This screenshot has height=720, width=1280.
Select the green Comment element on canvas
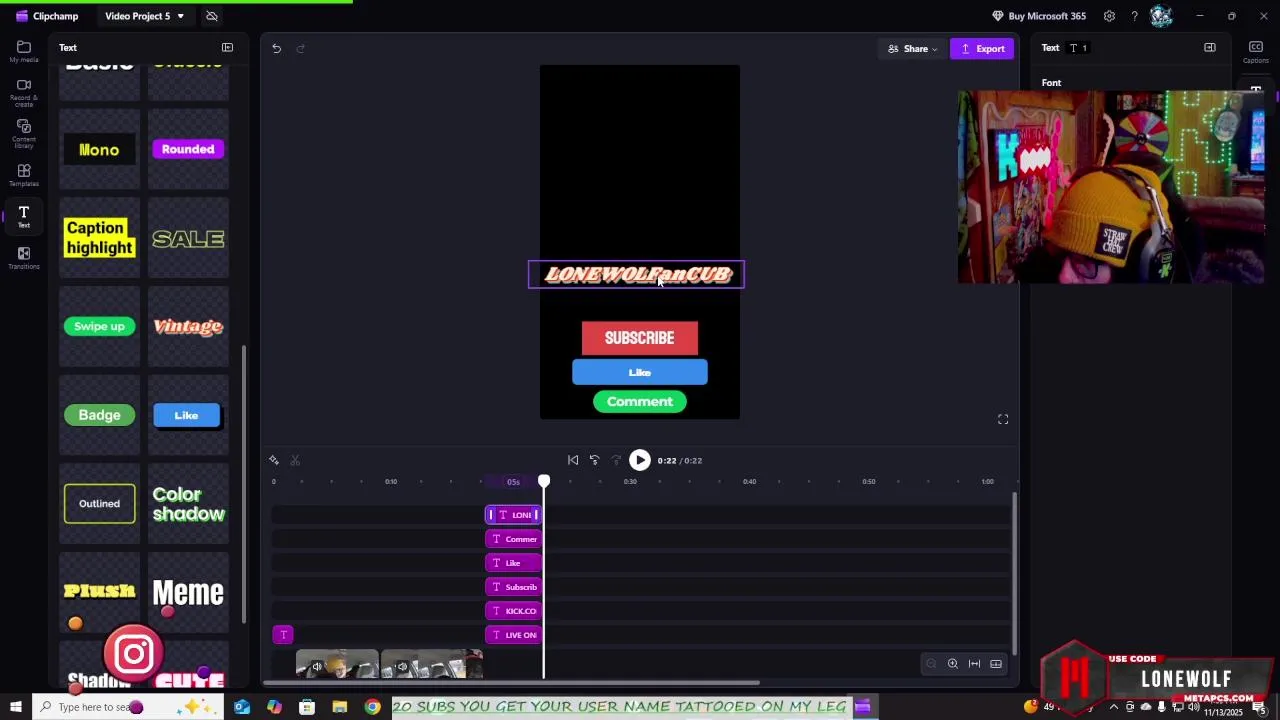[640, 402]
